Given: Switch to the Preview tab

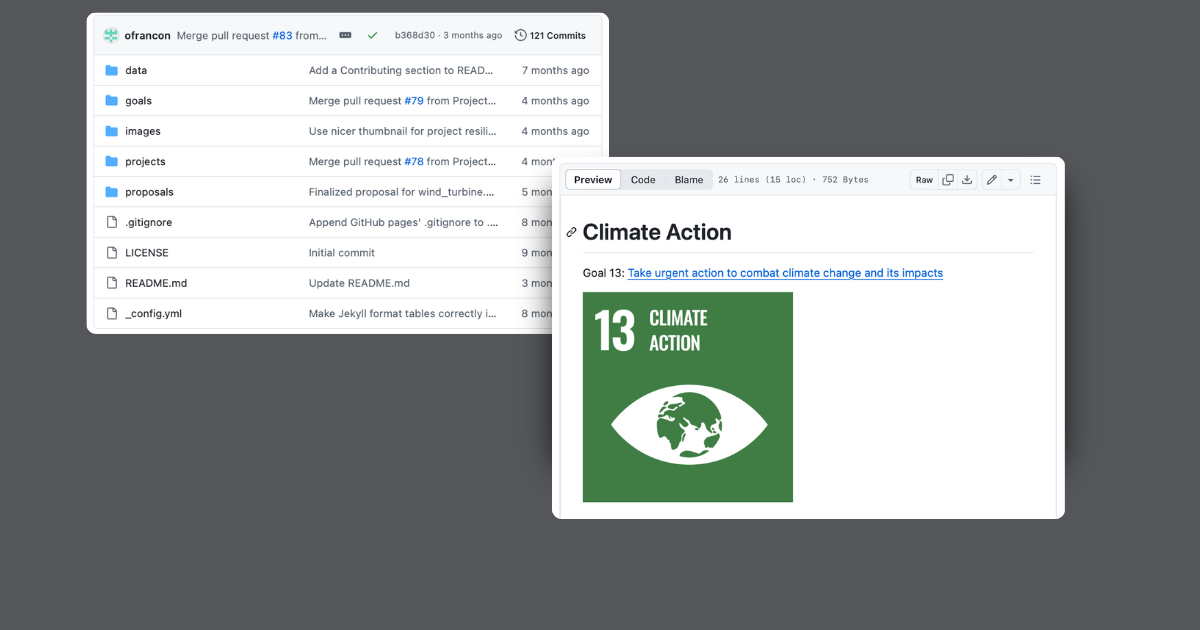Looking at the screenshot, I should (593, 180).
